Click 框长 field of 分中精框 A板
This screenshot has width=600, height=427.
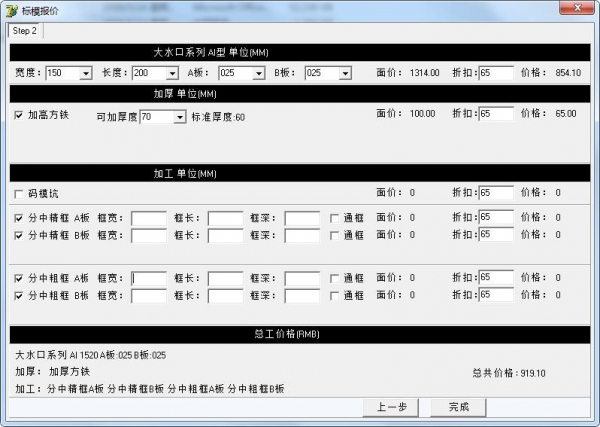click(x=225, y=218)
